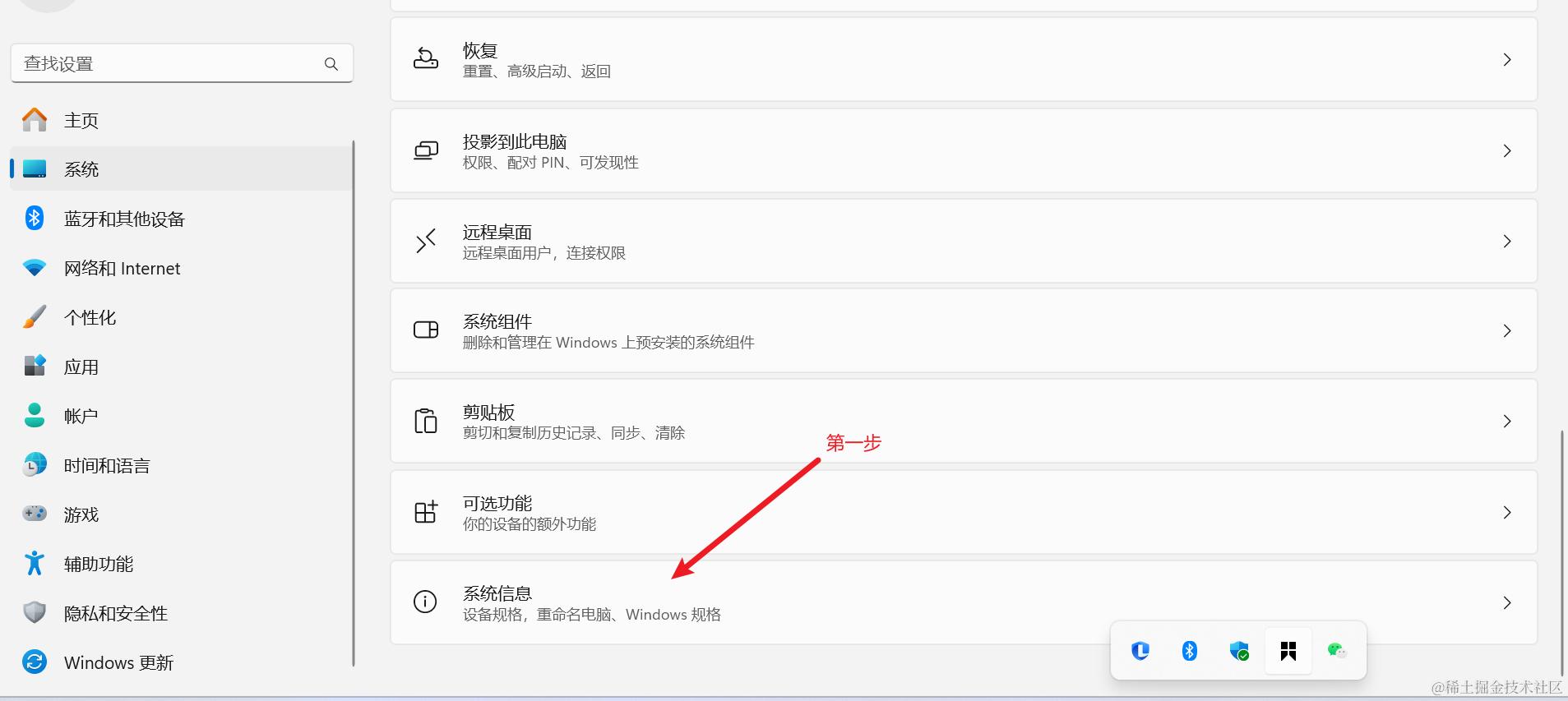Click the 查找设置 search field
This screenshot has width=1568, height=701.
click(x=182, y=63)
